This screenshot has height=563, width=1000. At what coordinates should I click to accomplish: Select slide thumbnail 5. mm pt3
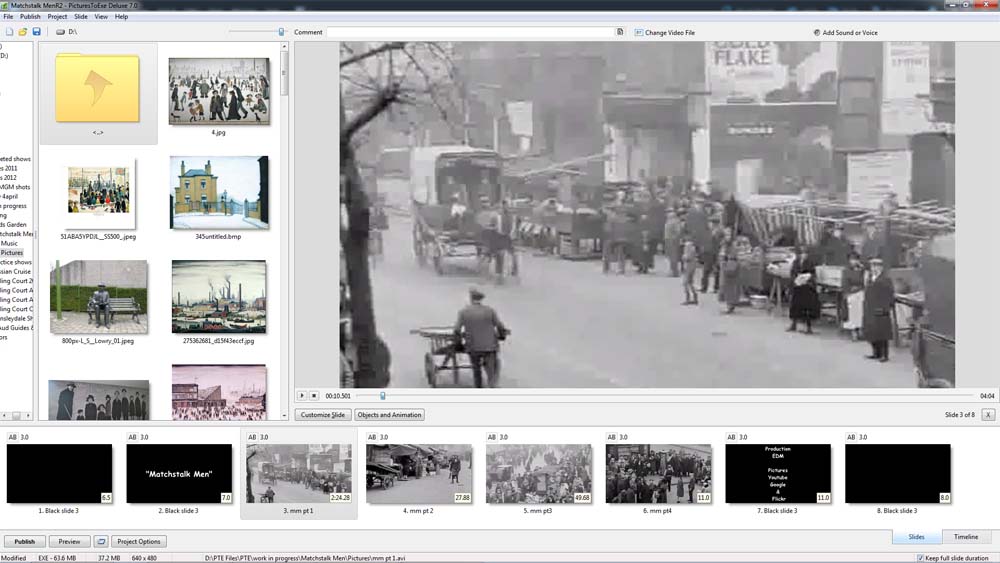[538, 474]
